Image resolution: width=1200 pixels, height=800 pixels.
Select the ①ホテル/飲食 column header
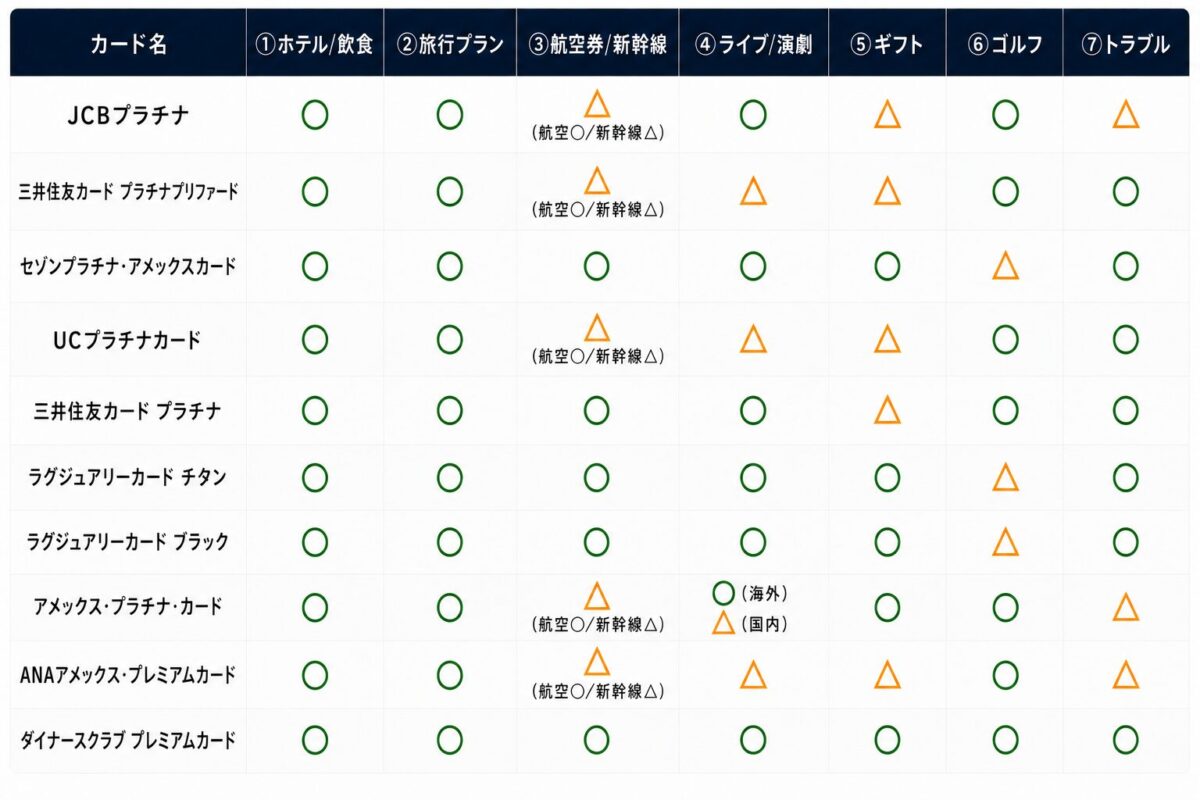tap(315, 45)
